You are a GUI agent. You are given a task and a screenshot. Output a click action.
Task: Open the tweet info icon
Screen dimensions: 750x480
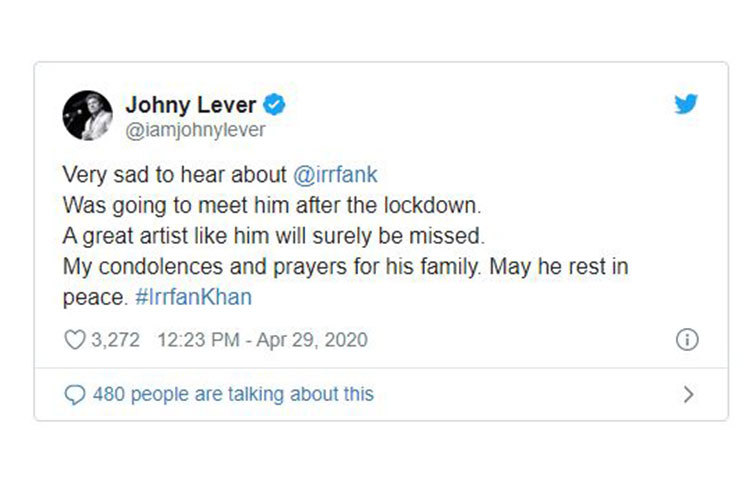point(687,340)
